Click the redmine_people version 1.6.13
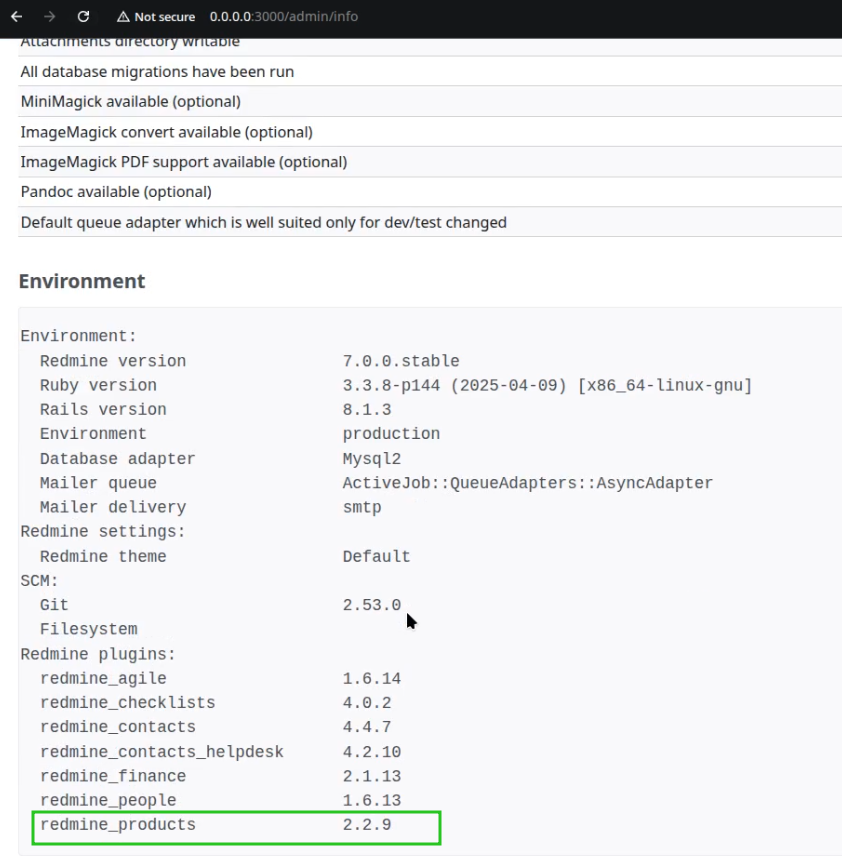 pyautogui.click(x=371, y=800)
